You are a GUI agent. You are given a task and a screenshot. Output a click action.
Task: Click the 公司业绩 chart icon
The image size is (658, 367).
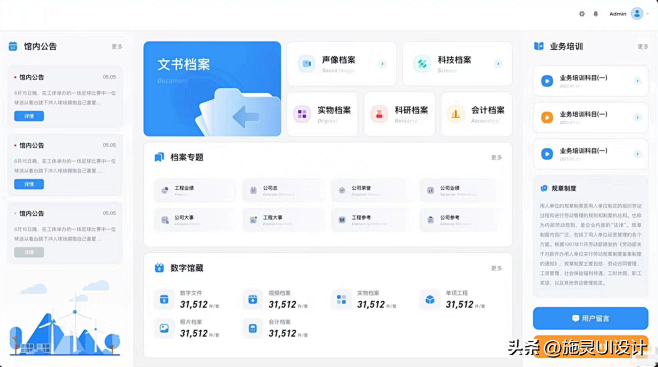click(431, 190)
